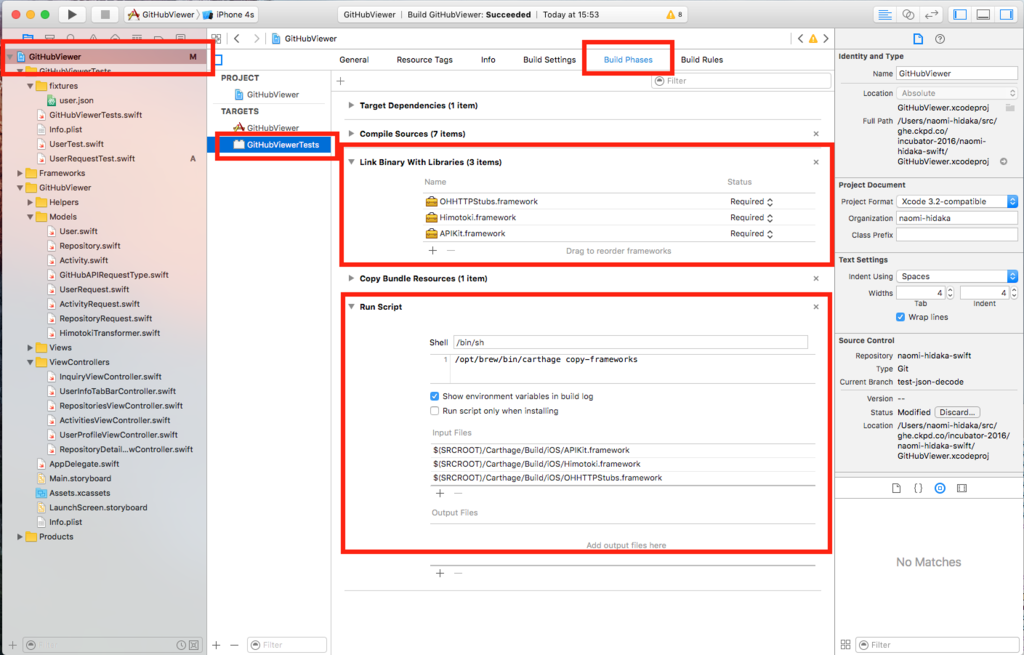Hide the Navigator pane

[960, 14]
